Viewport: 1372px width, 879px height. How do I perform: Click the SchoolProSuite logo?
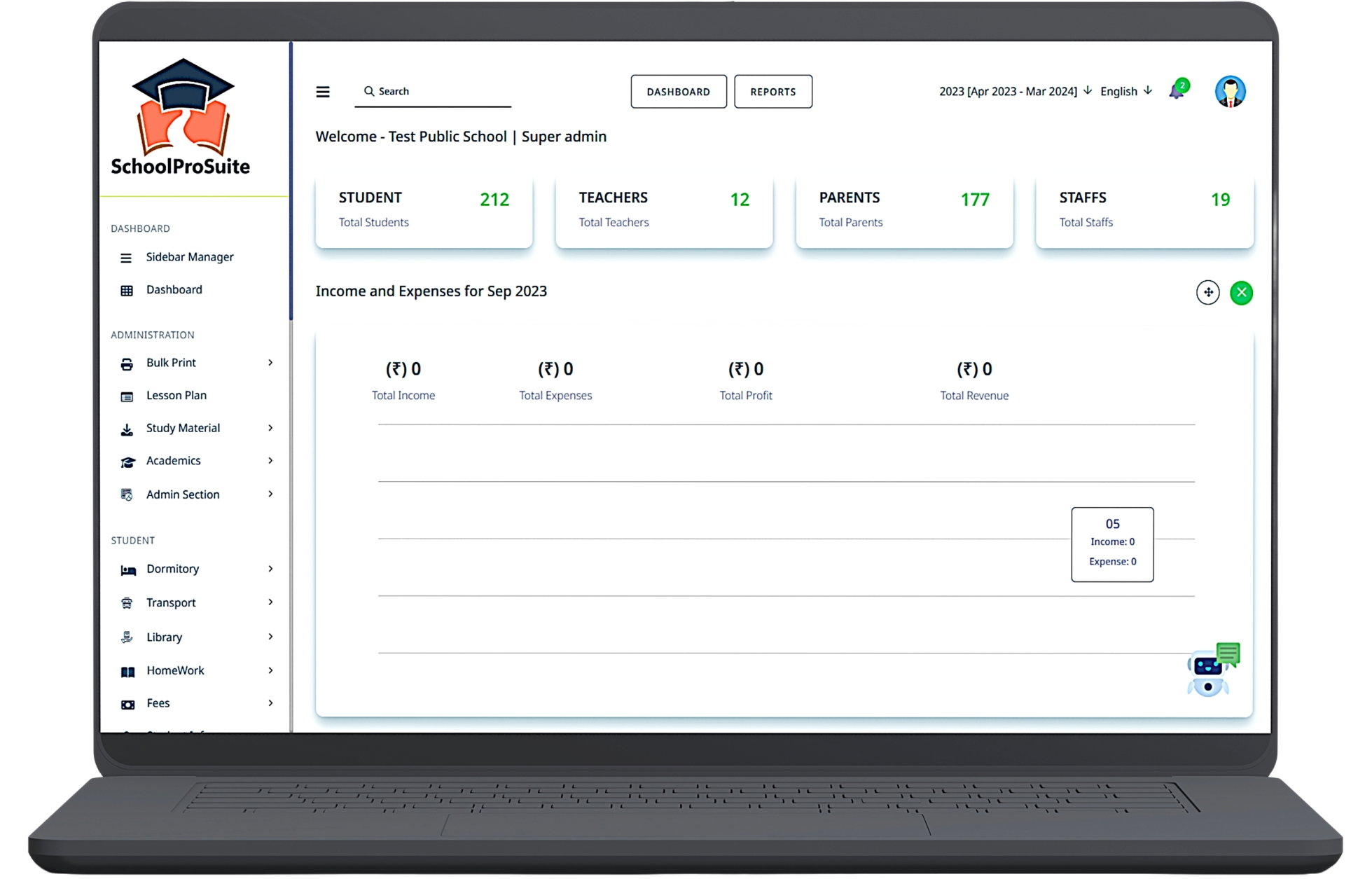coord(181,116)
